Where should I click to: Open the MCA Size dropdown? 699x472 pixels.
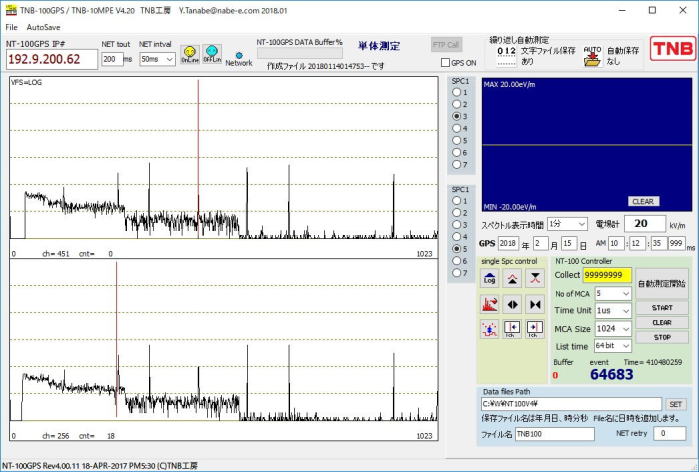coord(613,329)
